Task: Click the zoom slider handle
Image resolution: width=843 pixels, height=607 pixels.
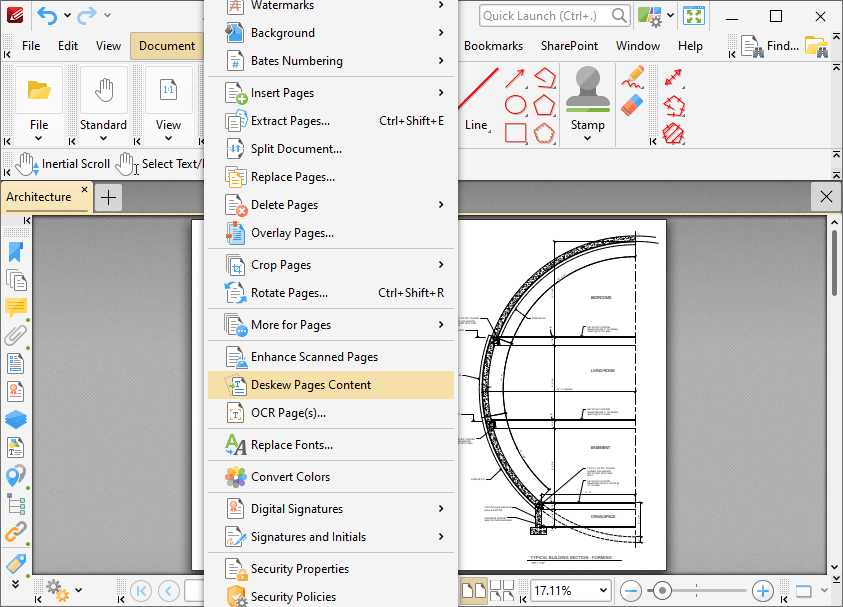Action: tap(662, 591)
